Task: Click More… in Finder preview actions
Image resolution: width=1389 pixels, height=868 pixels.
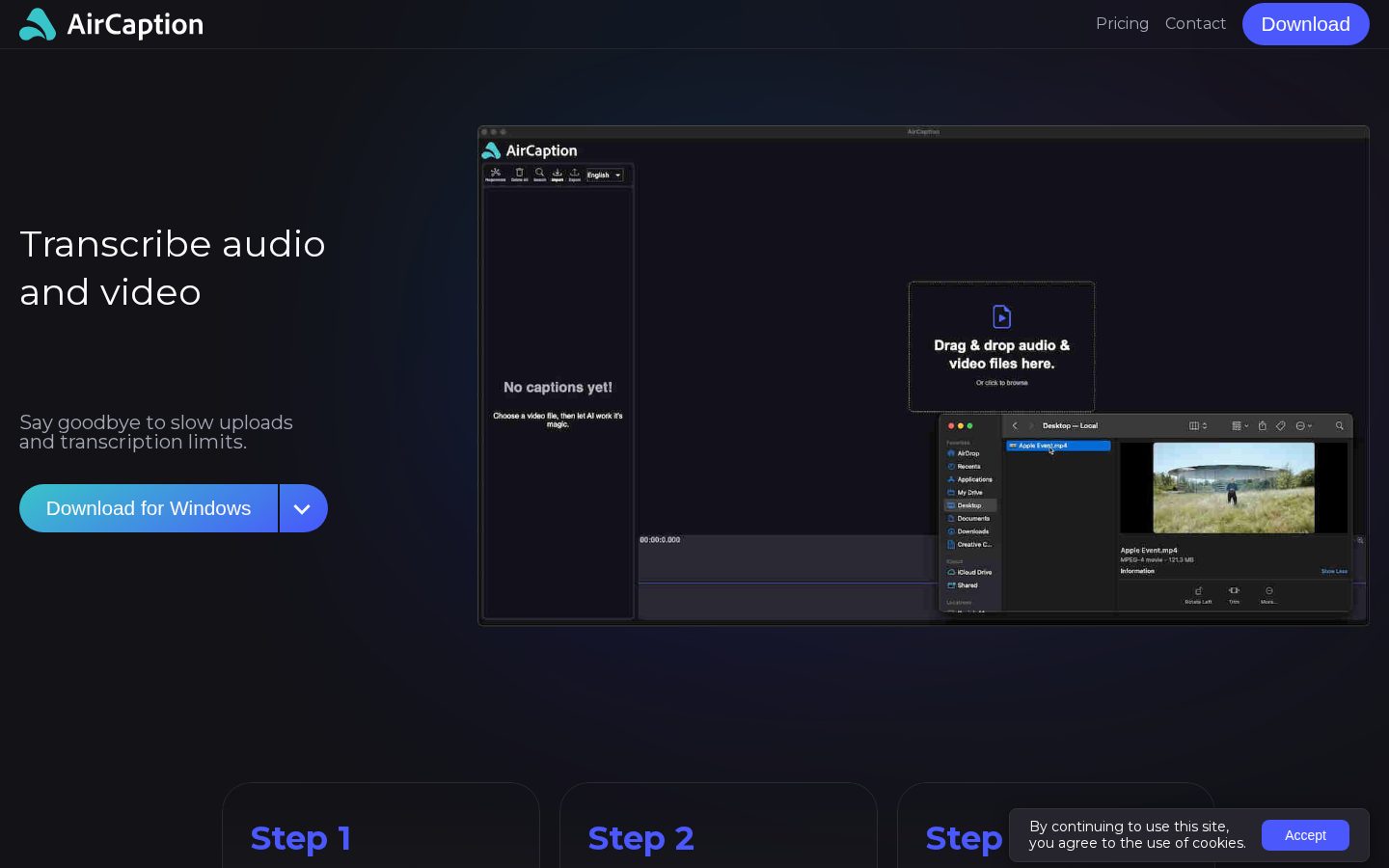Action: (1268, 595)
